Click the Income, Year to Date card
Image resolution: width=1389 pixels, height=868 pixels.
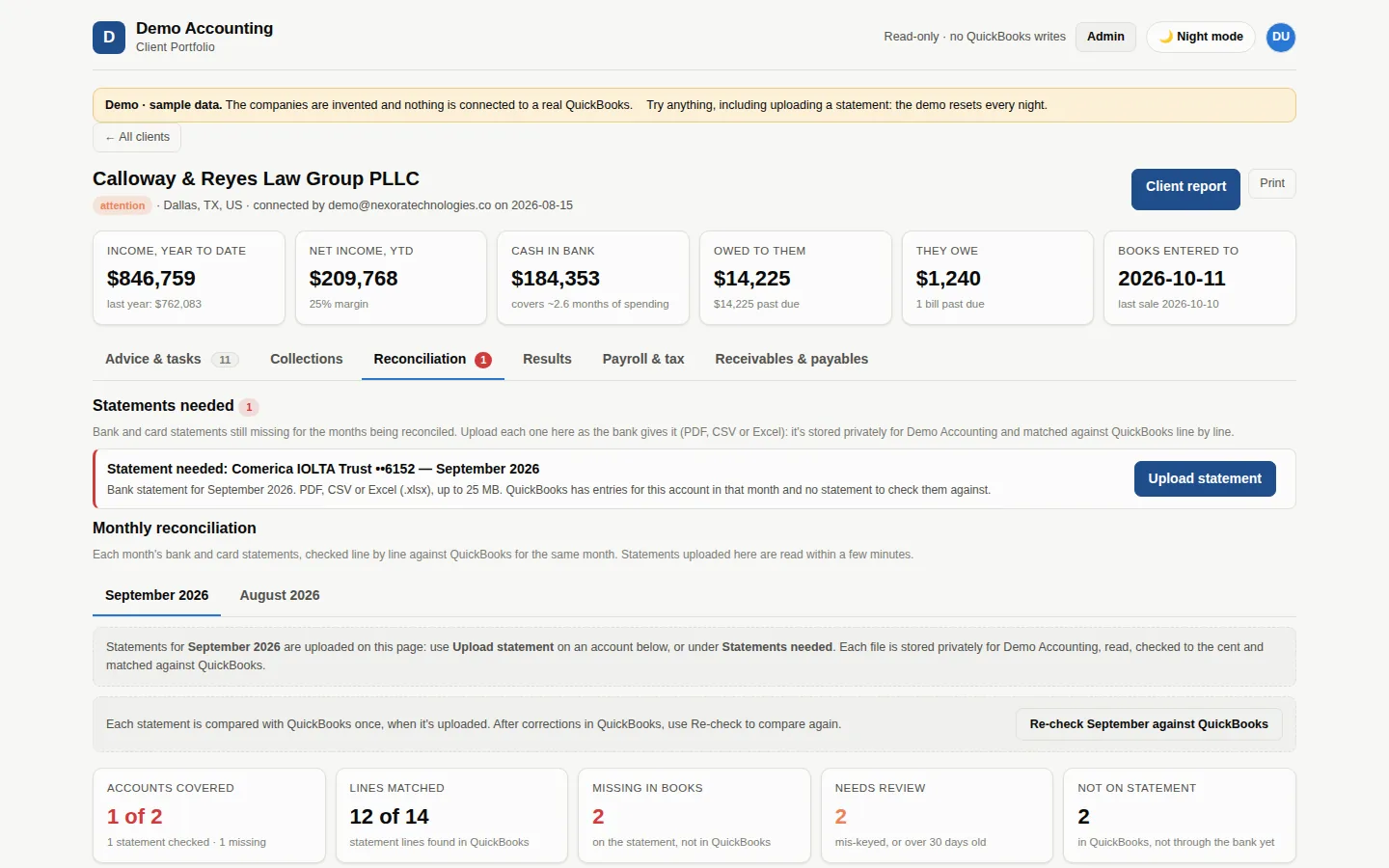(x=189, y=278)
